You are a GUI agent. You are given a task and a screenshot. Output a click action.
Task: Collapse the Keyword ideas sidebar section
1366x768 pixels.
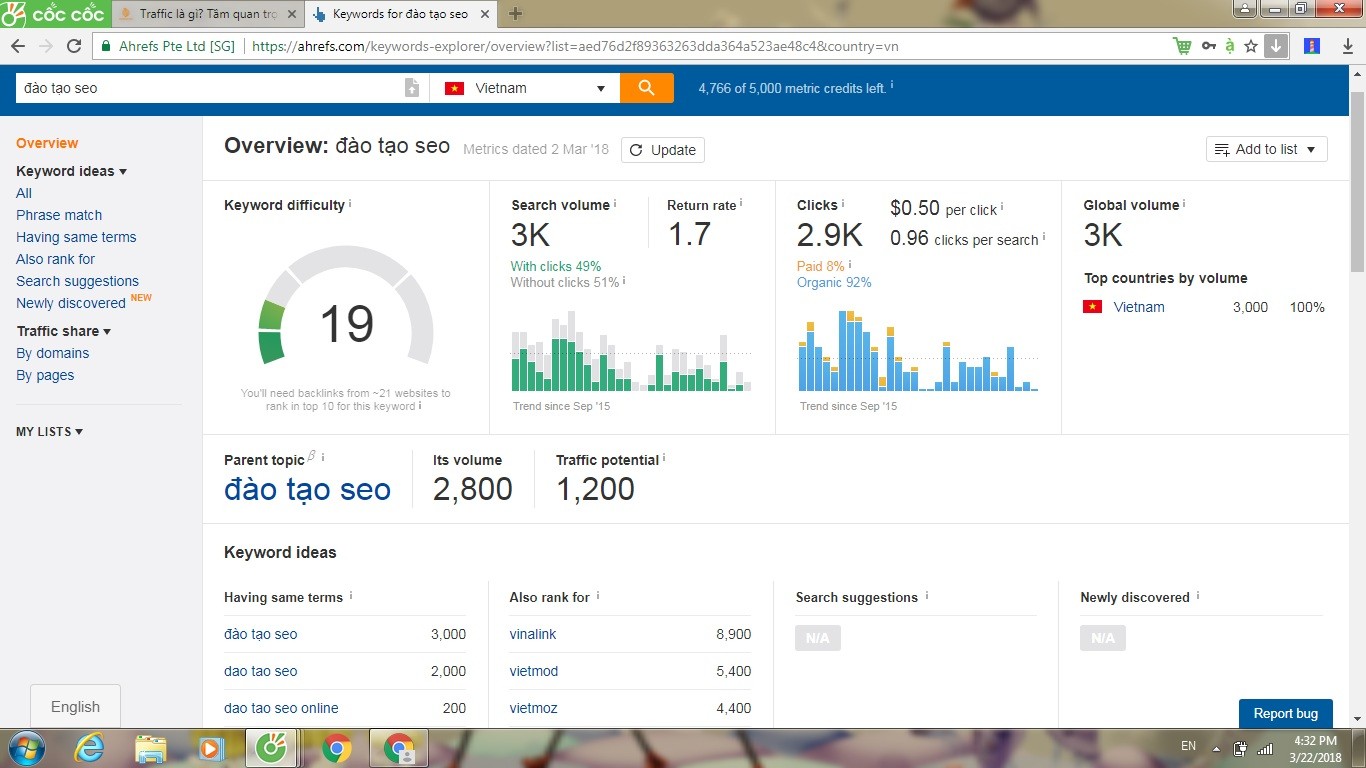pos(72,171)
